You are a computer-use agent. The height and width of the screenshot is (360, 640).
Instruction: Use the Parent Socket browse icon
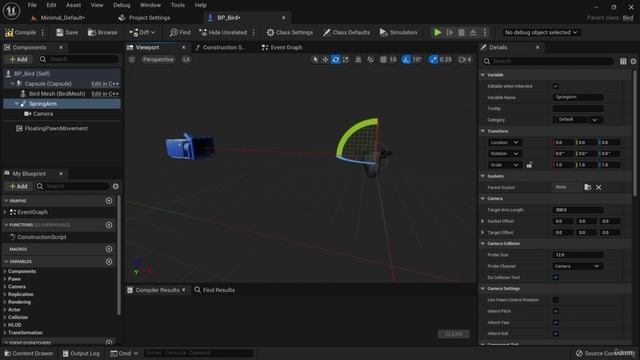[587, 187]
